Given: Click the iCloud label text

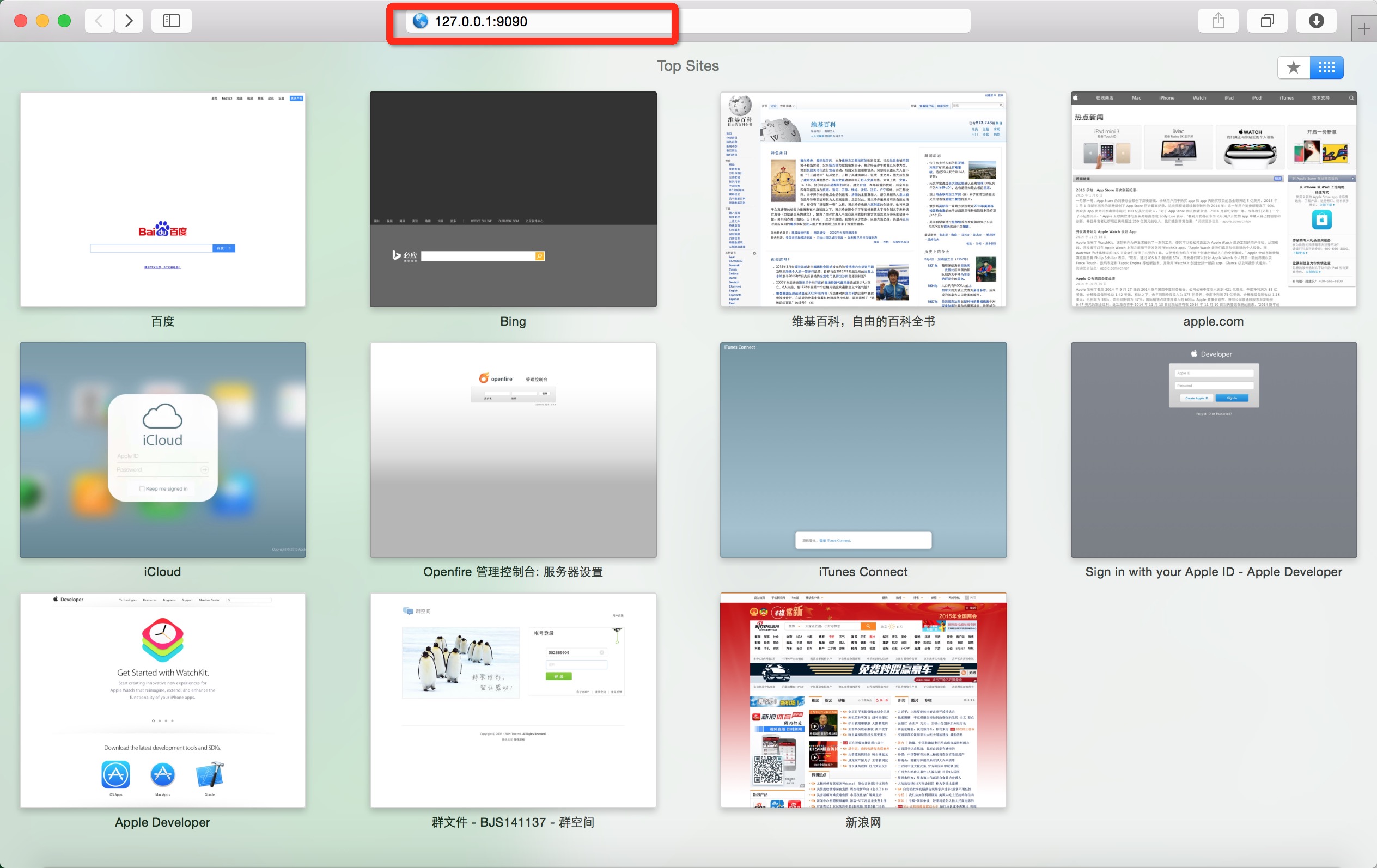Looking at the screenshot, I should click(162, 572).
